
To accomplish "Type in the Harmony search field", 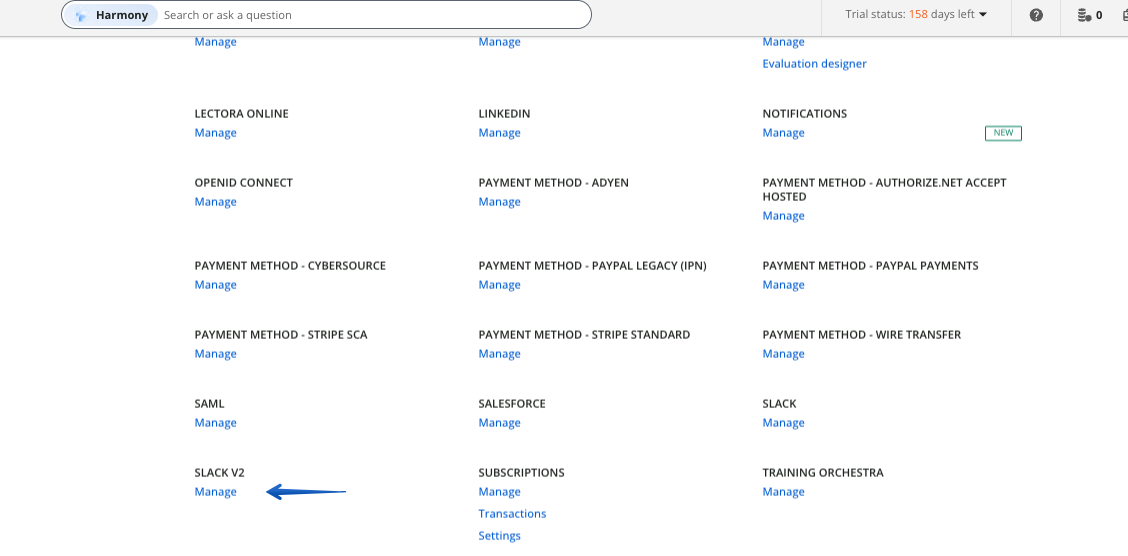I will pos(370,15).
